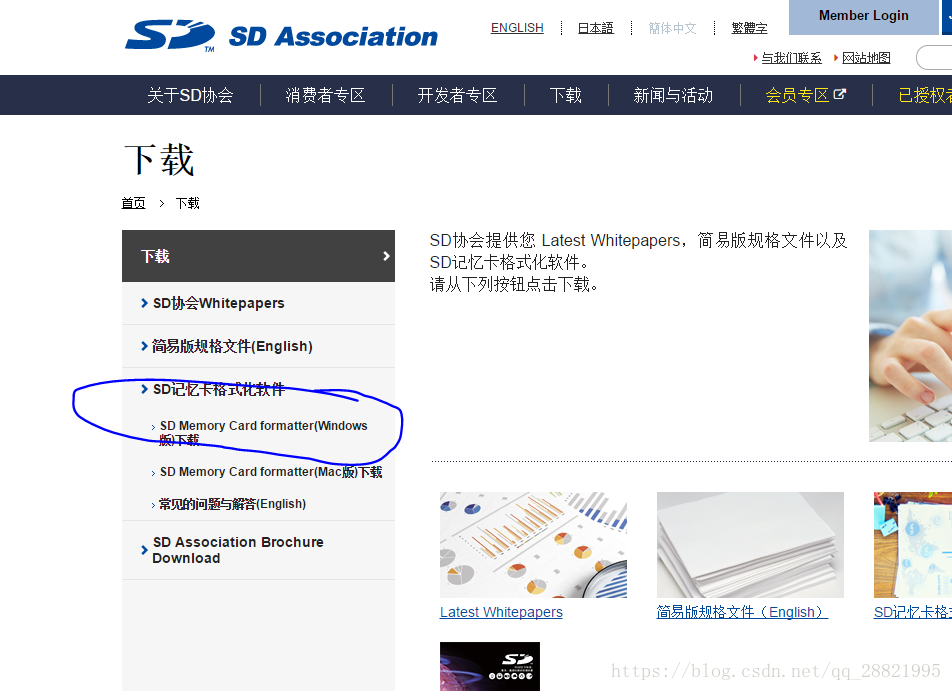952x691 pixels.
Task: Click the Latest Whitepapers charts thumbnail
Action: pyautogui.click(x=533, y=545)
